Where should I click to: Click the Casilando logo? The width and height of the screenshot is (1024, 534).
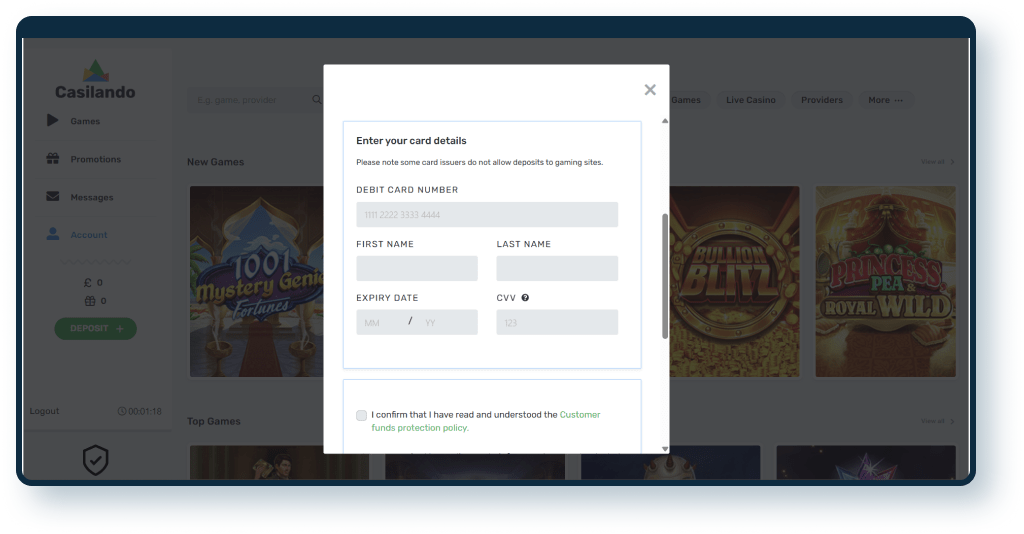tap(95, 80)
